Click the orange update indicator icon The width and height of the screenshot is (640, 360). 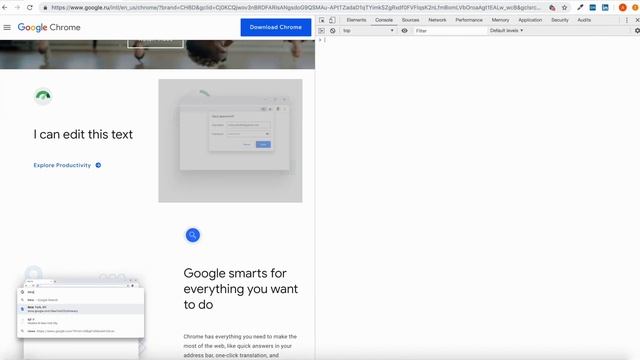[635, 8]
